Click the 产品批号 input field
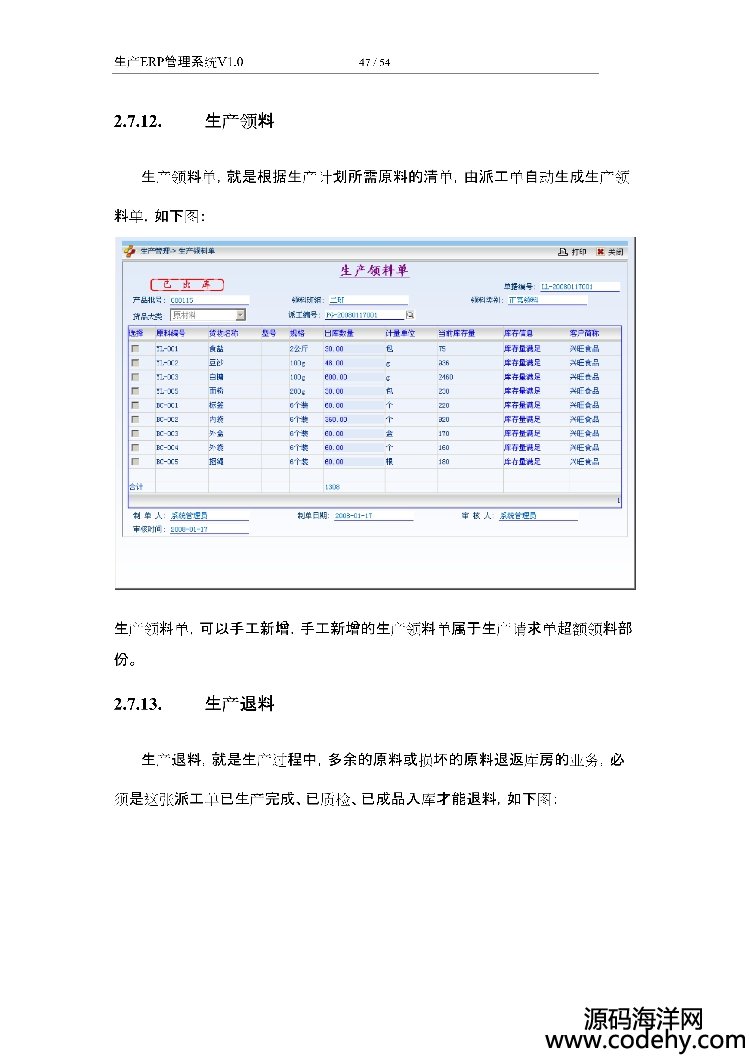750x1060 pixels. [208, 300]
